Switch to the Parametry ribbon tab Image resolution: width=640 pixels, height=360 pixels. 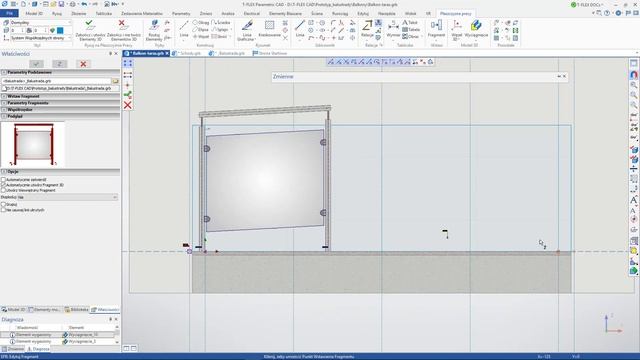tap(181, 13)
